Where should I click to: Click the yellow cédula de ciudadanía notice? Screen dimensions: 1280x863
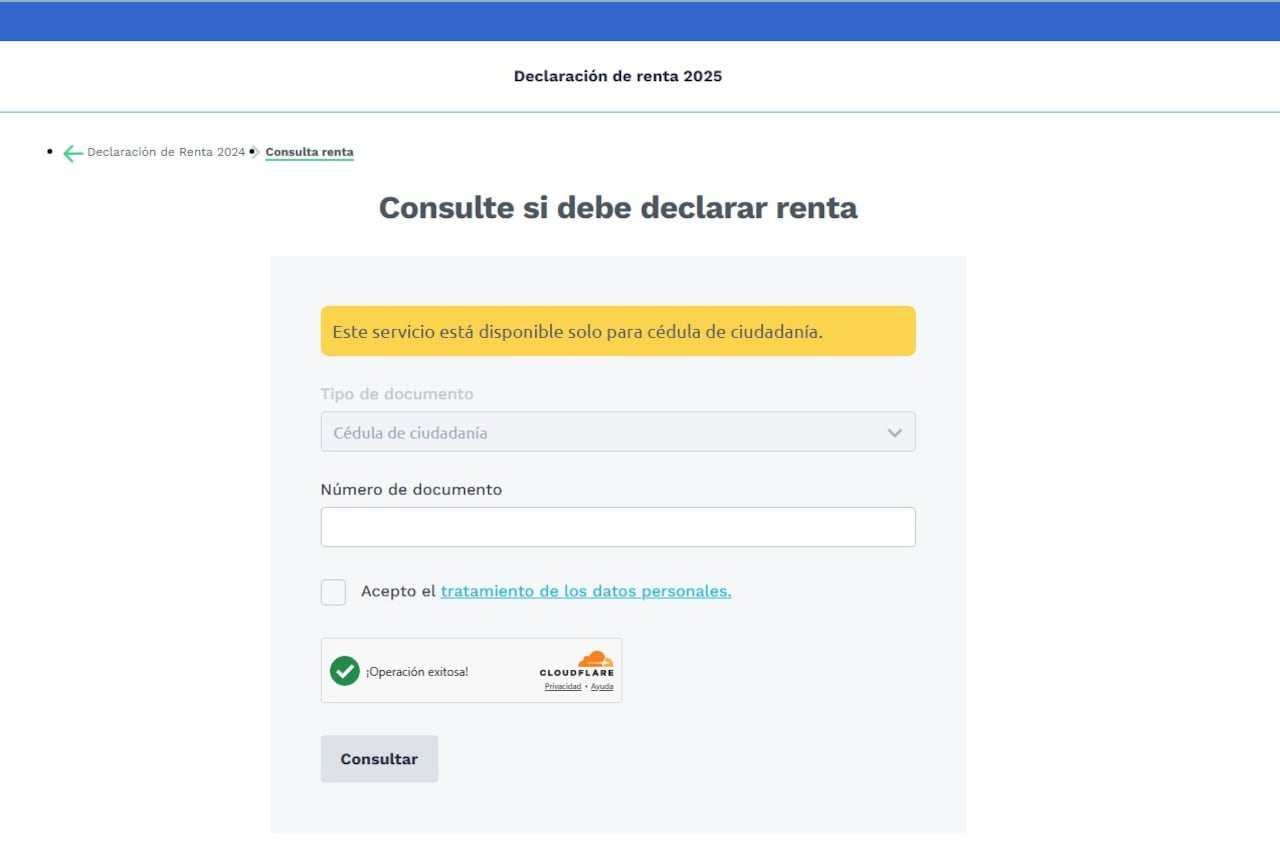tap(617, 331)
